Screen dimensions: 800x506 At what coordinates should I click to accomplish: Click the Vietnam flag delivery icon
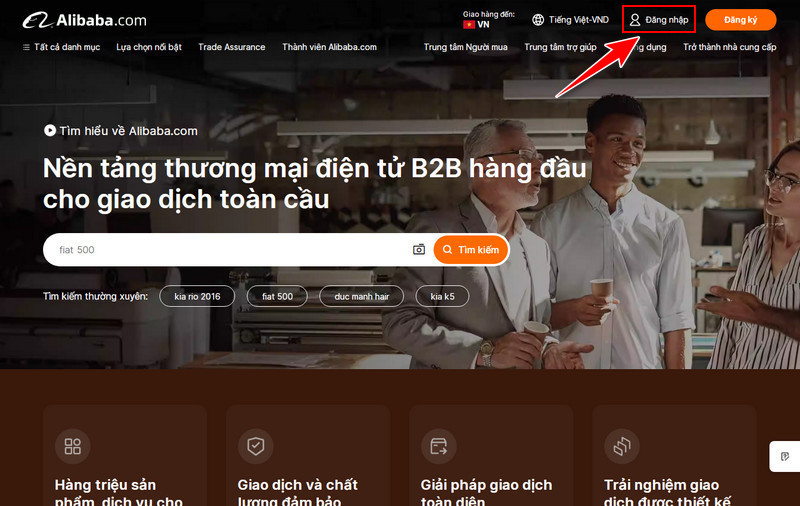tap(468, 24)
